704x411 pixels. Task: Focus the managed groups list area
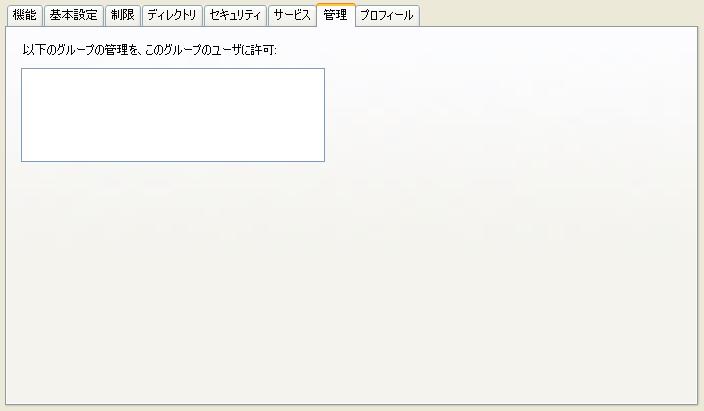click(173, 115)
